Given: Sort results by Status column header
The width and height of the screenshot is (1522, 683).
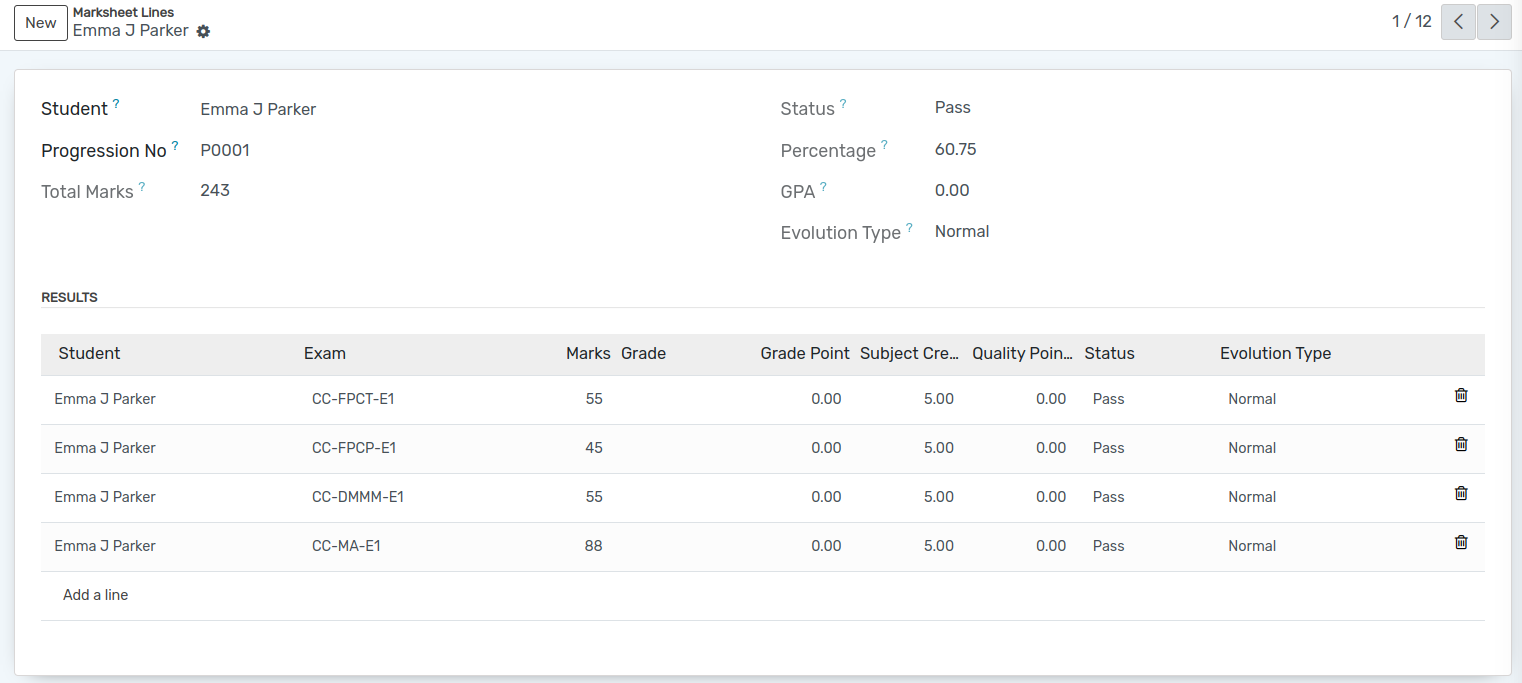Looking at the screenshot, I should pyautogui.click(x=1109, y=353).
